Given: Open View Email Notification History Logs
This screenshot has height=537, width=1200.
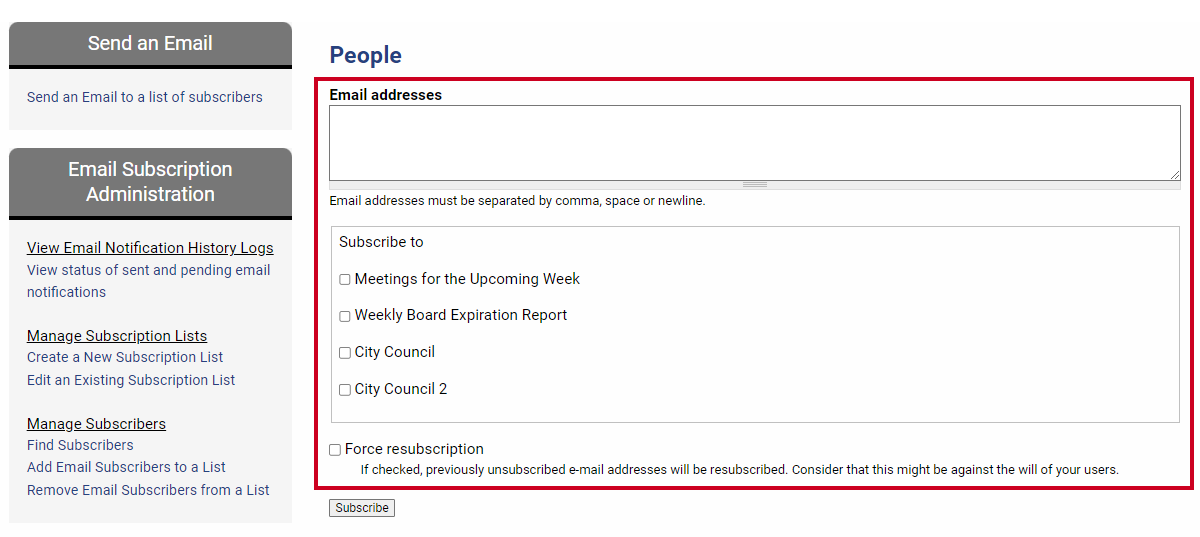Looking at the screenshot, I should (150, 248).
